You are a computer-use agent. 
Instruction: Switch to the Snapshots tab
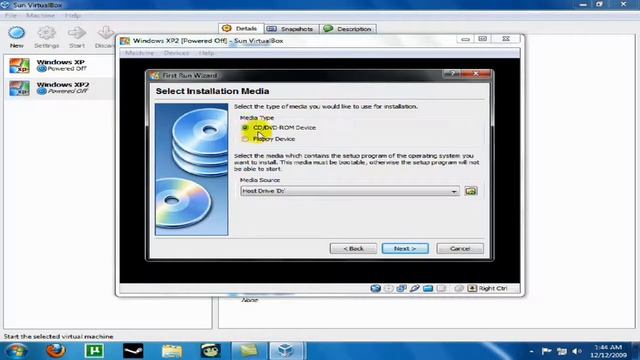(291, 29)
